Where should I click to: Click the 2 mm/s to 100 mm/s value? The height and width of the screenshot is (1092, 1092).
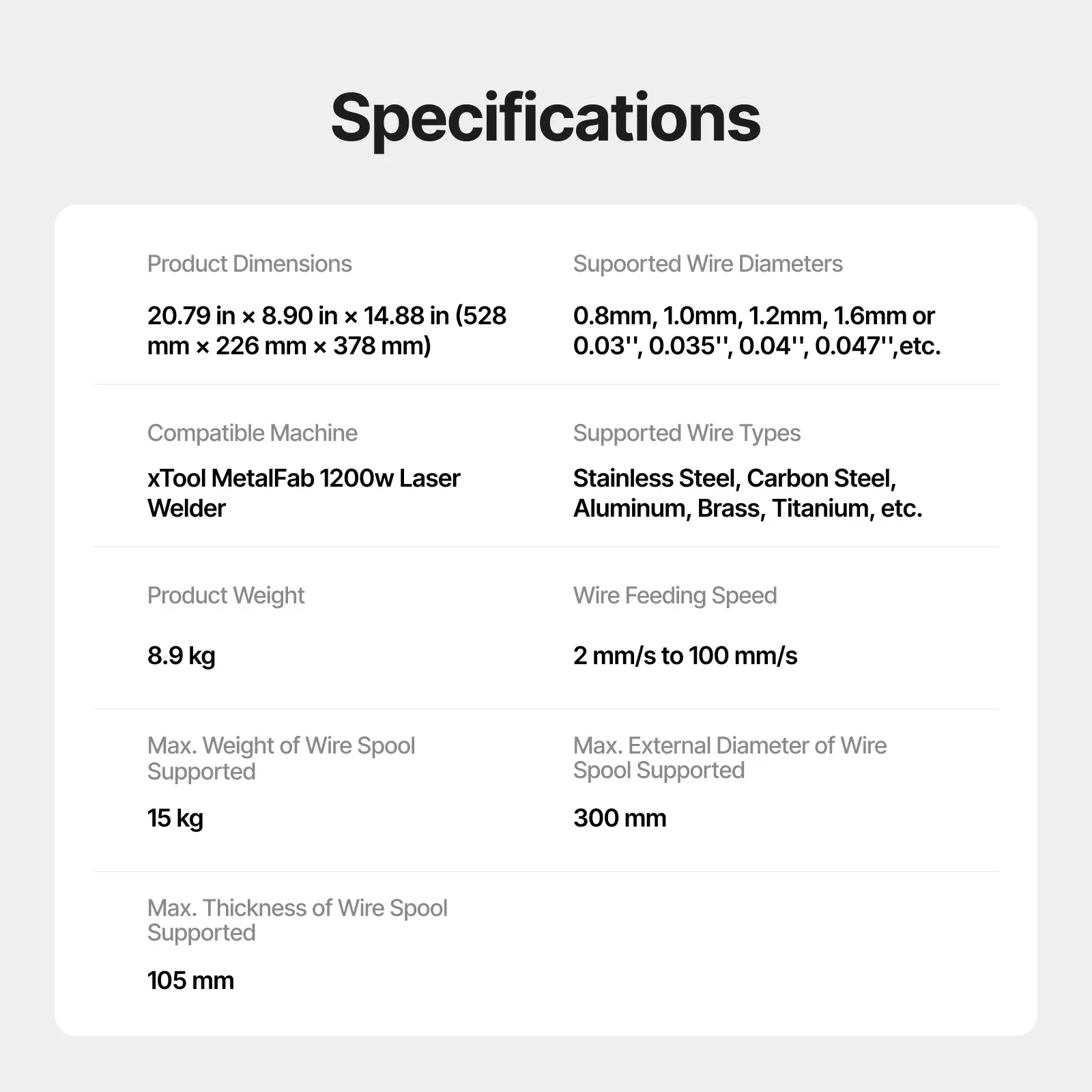point(685,655)
